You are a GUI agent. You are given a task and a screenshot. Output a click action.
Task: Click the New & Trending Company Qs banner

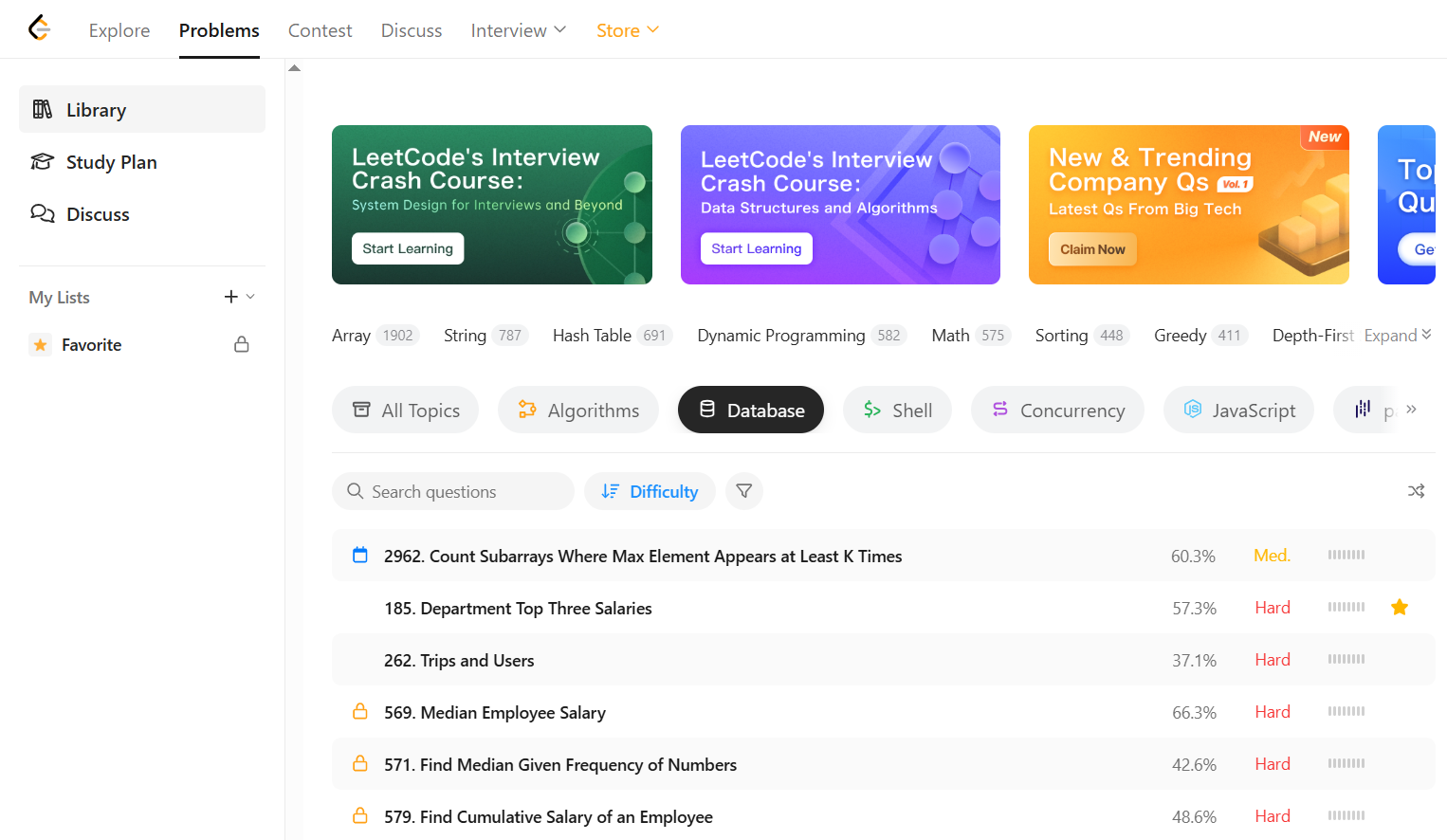(1189, 205)
